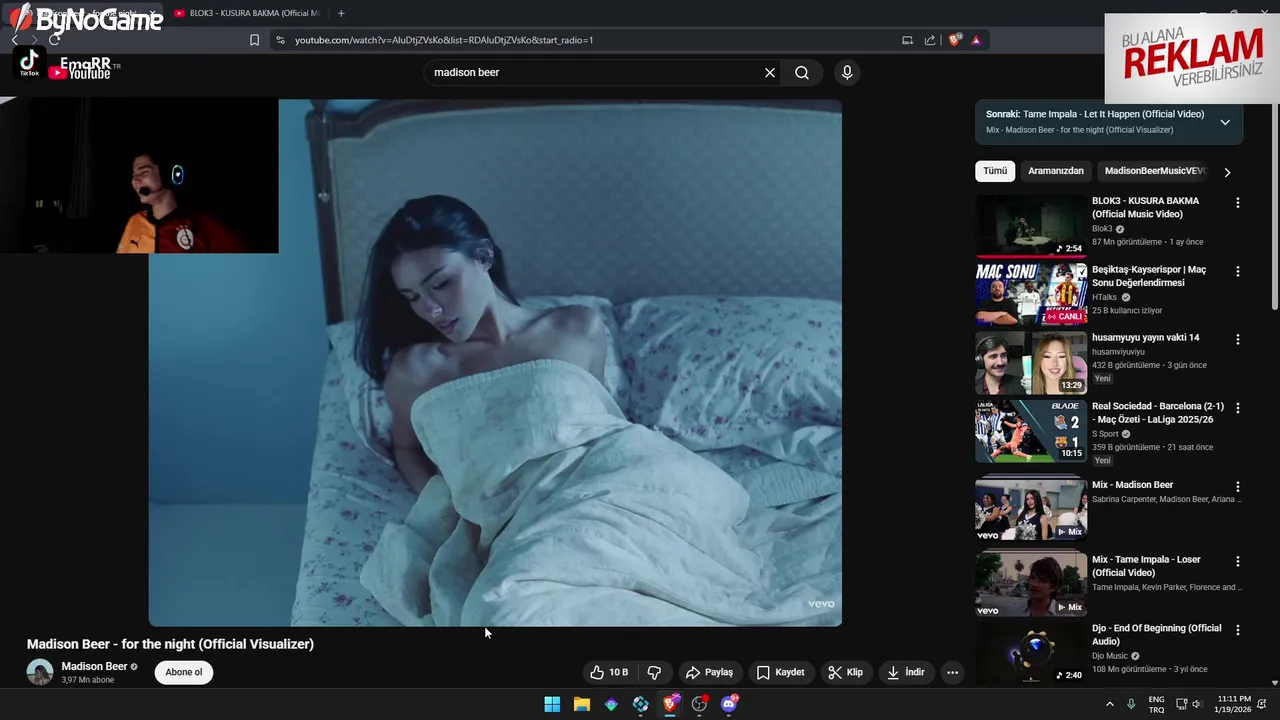Screen dimensions: 1280x720
Task: Bookmark this page using bookmark icon
Action: coord(254,40)
